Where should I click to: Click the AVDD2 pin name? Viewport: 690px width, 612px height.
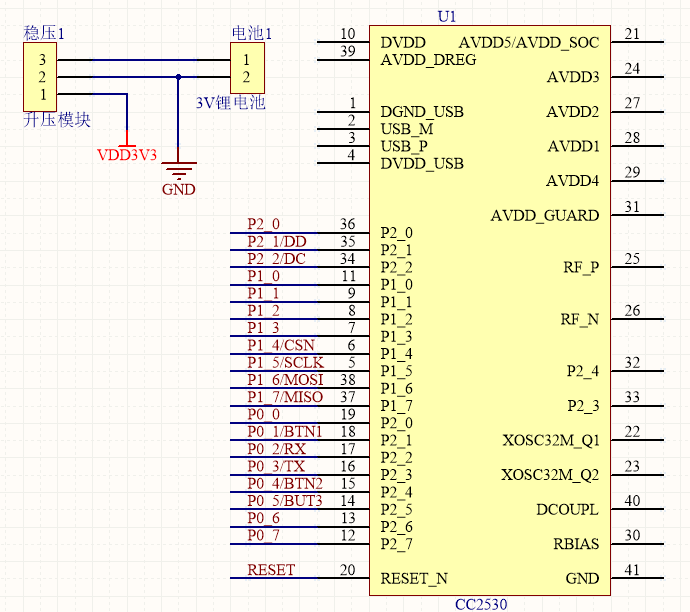coord(573,112)
